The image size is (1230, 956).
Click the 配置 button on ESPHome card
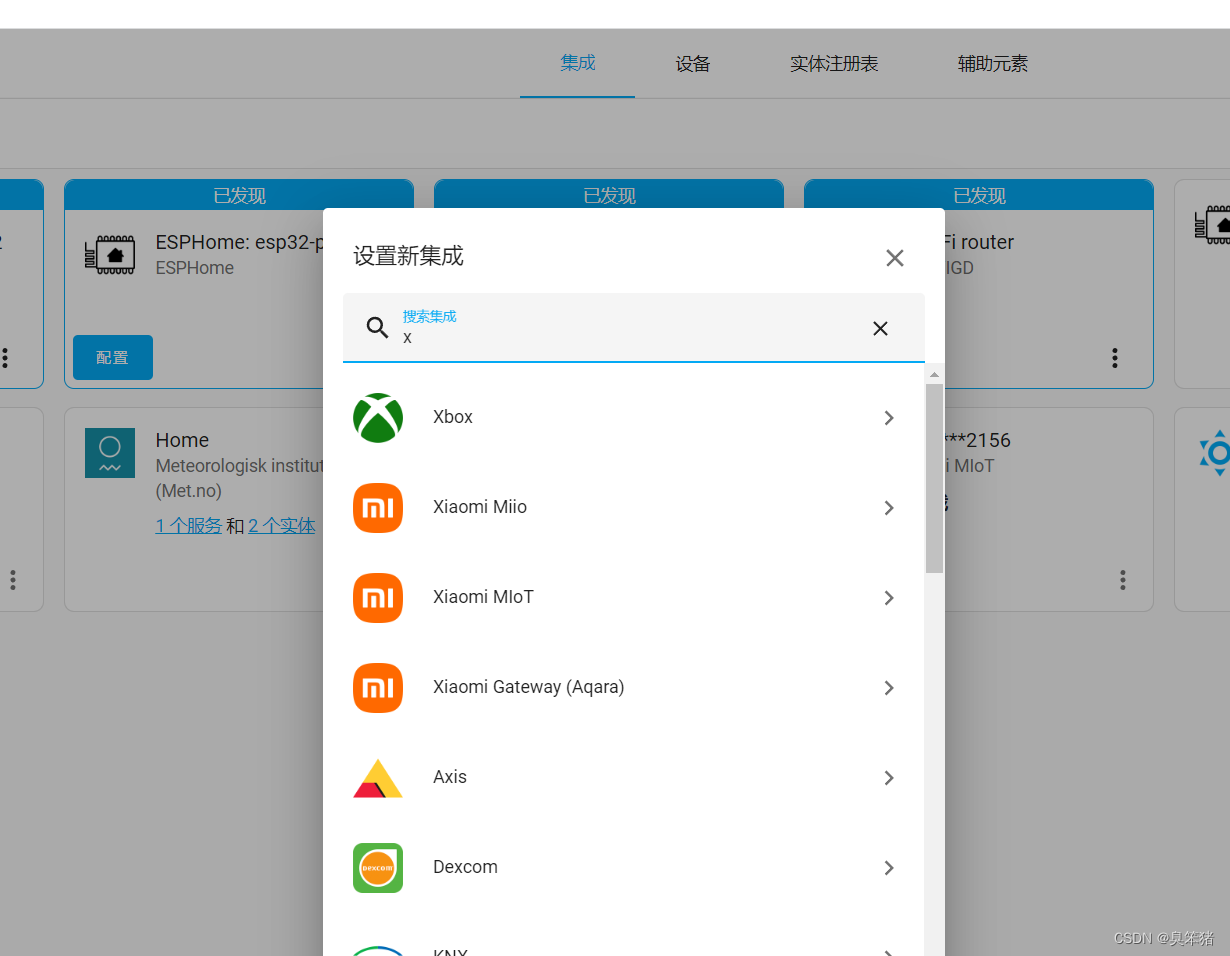tap(113, 358)
